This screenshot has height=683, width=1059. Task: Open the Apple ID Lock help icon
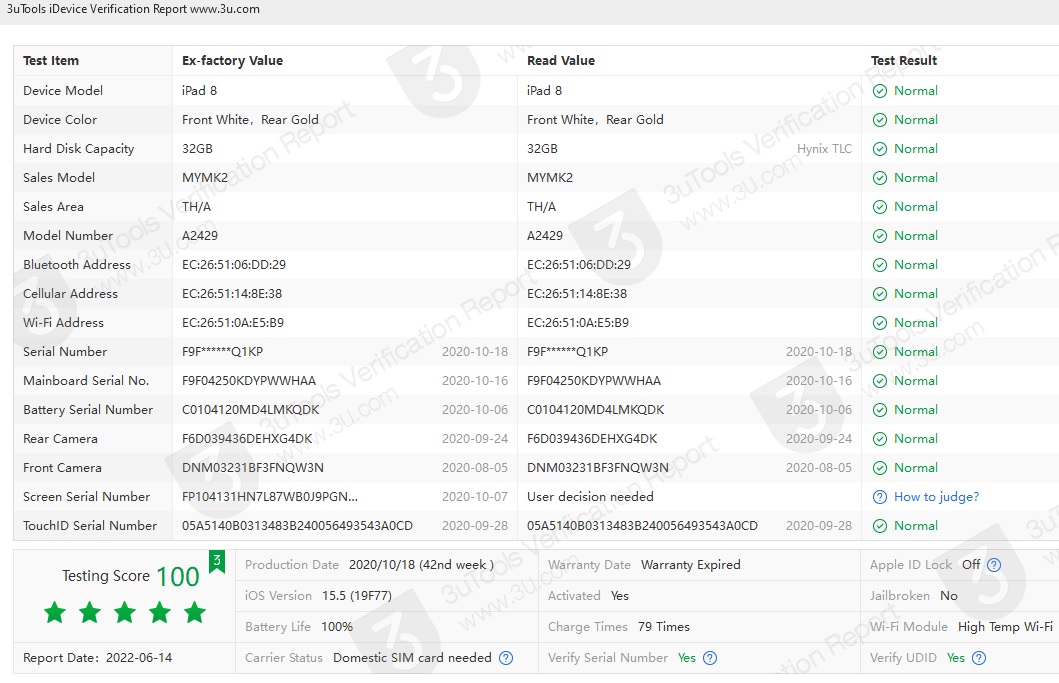point(993,565)
